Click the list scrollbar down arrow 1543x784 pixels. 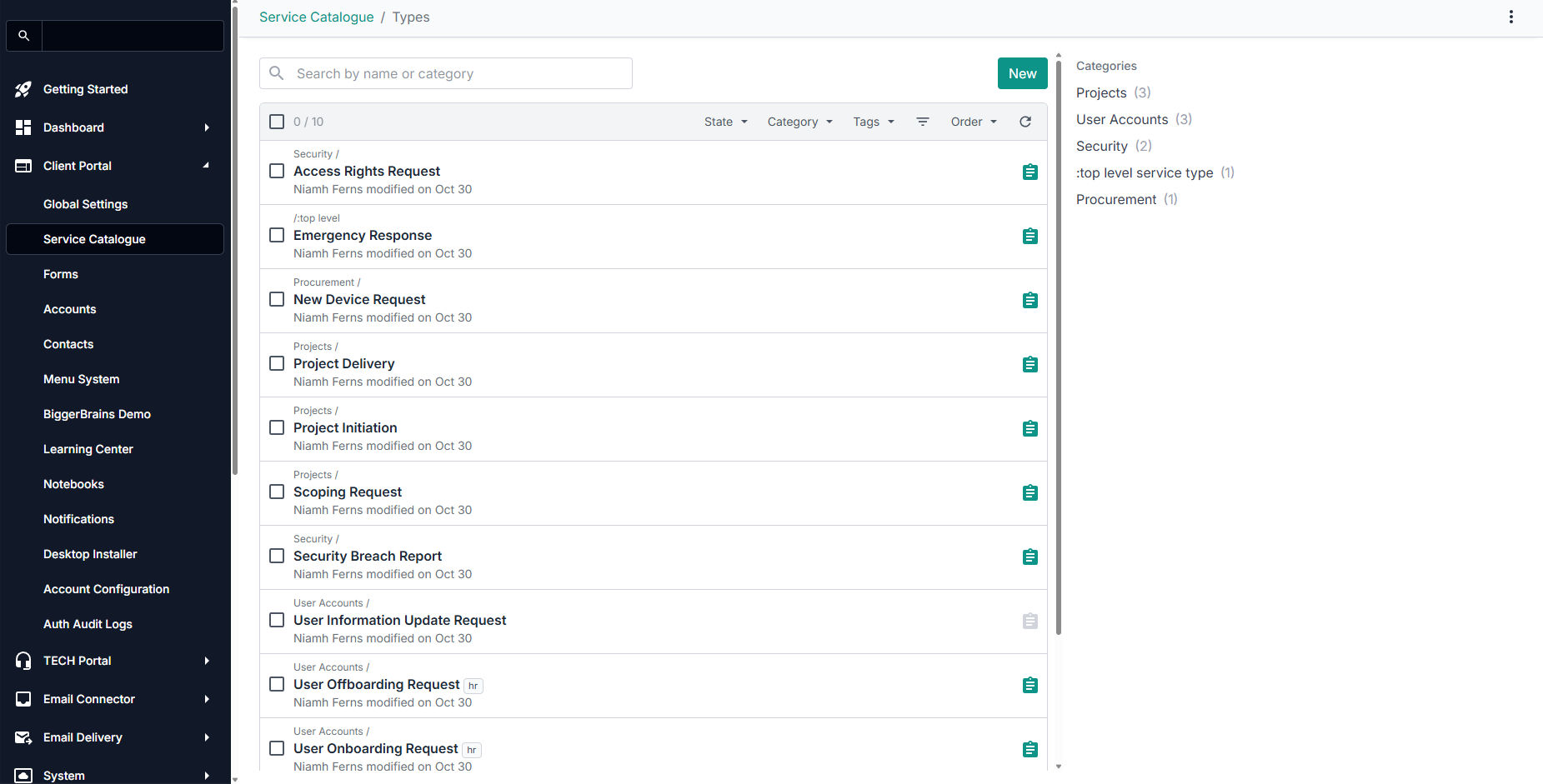click(x=1059, y=767)
